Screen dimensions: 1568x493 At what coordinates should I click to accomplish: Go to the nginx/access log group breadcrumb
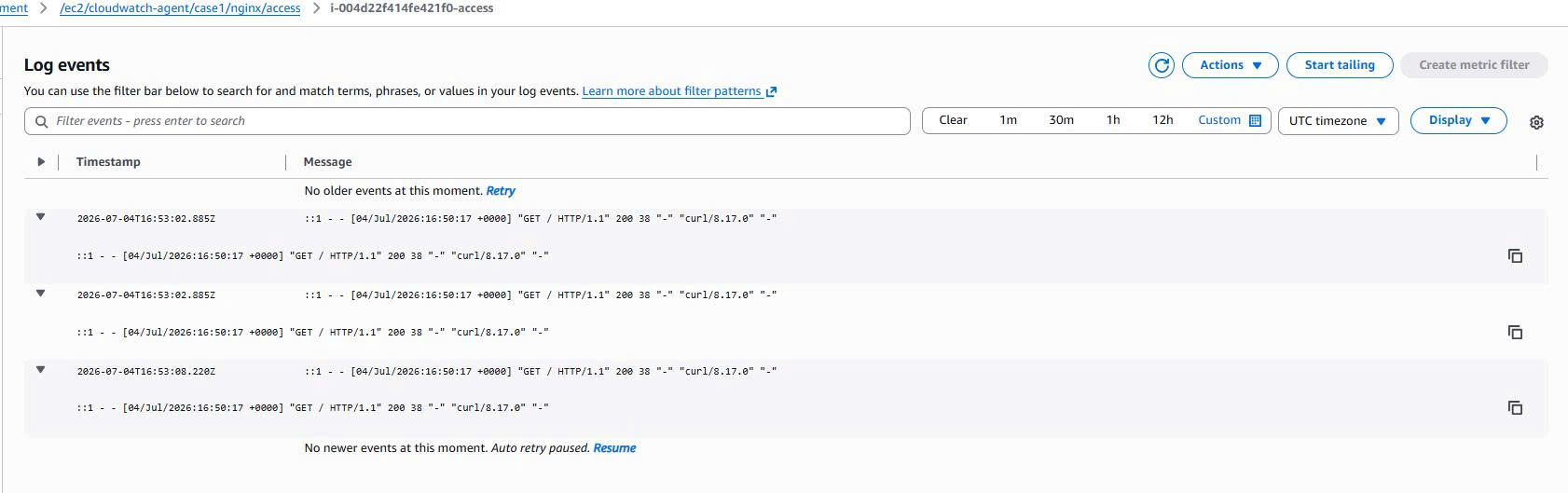180,8
